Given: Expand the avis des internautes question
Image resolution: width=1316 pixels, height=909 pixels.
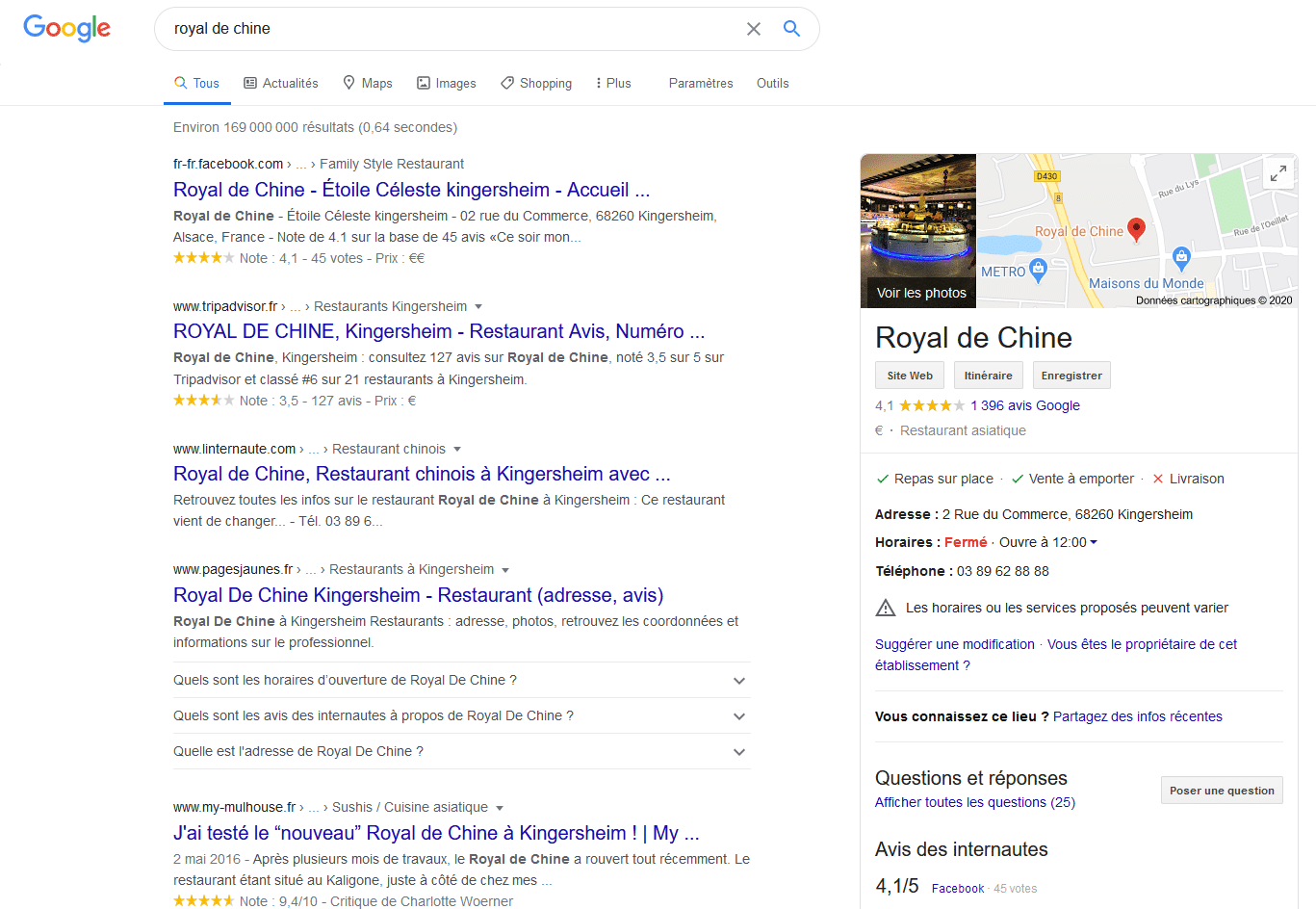Looking at the screenshot, I should coord(462,715).
